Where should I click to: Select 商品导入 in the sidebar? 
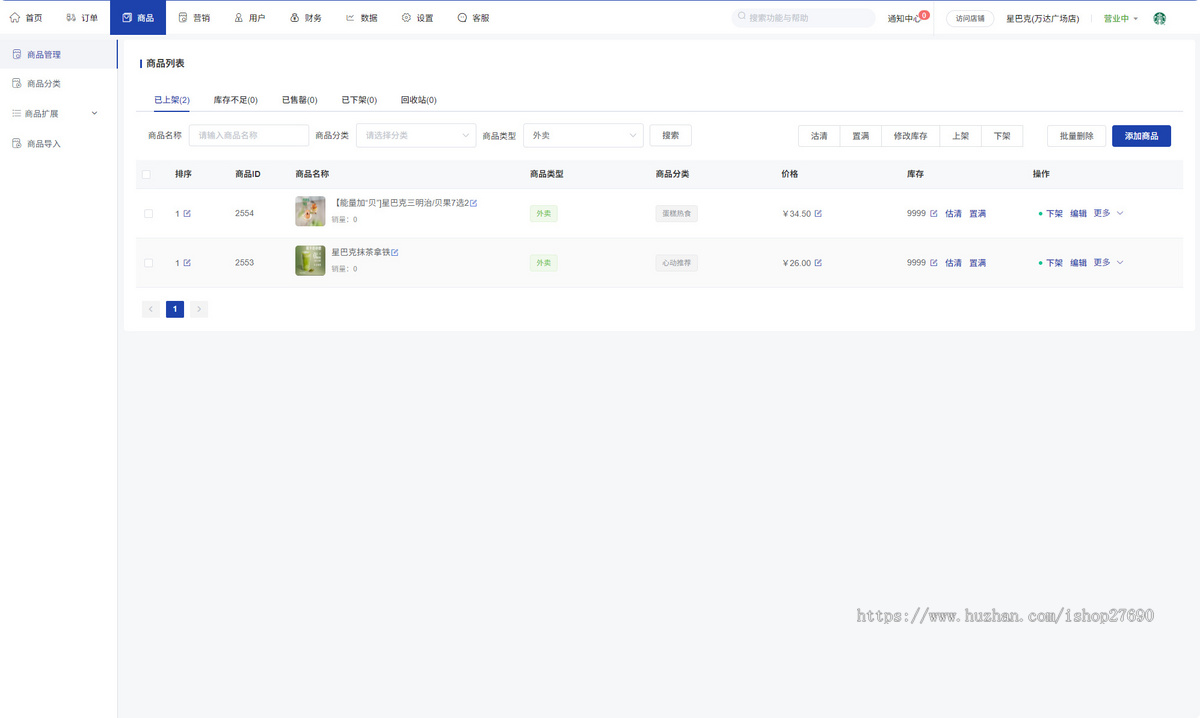pyautogui.click(x=58, y=144)
